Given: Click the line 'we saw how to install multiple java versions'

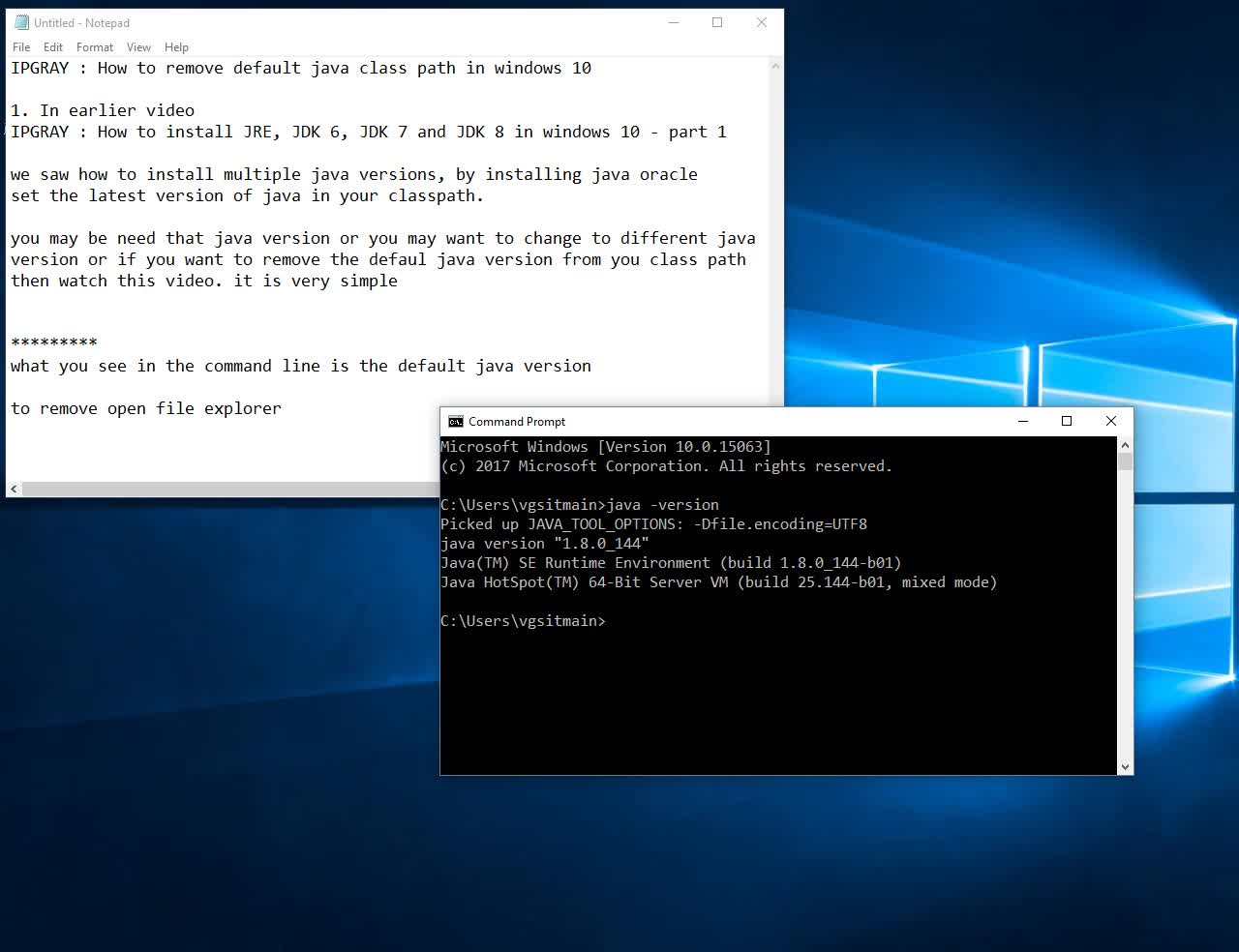Looking at the screenshot, I should [x=354, y=174].
